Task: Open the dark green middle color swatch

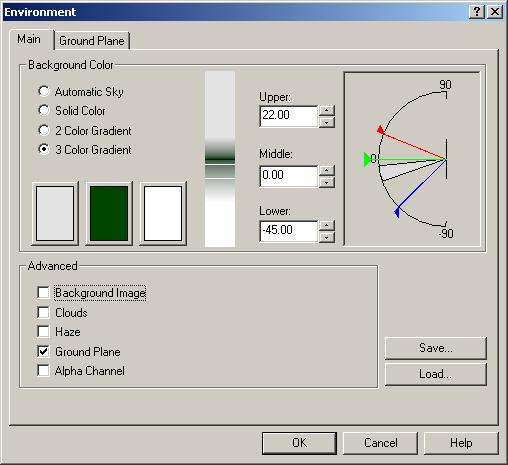Action: [109, 213]
